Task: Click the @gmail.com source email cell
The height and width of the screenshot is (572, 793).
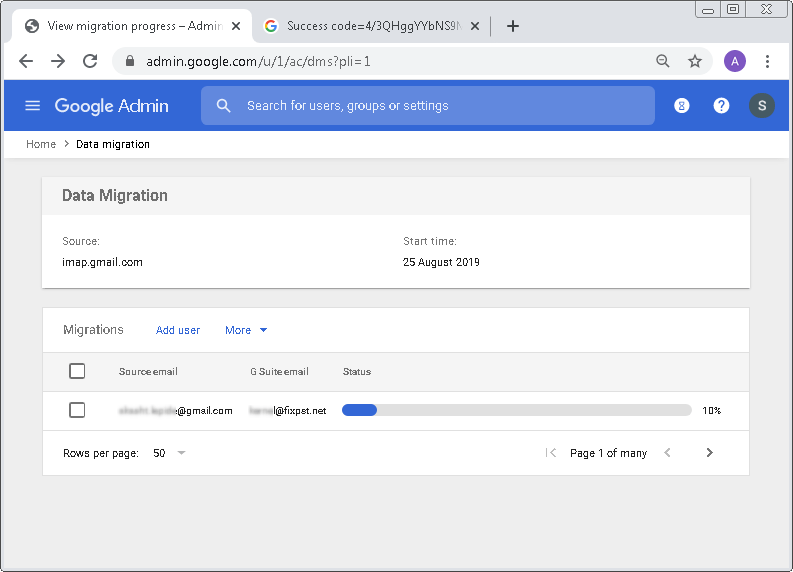Action: [175, 410]
